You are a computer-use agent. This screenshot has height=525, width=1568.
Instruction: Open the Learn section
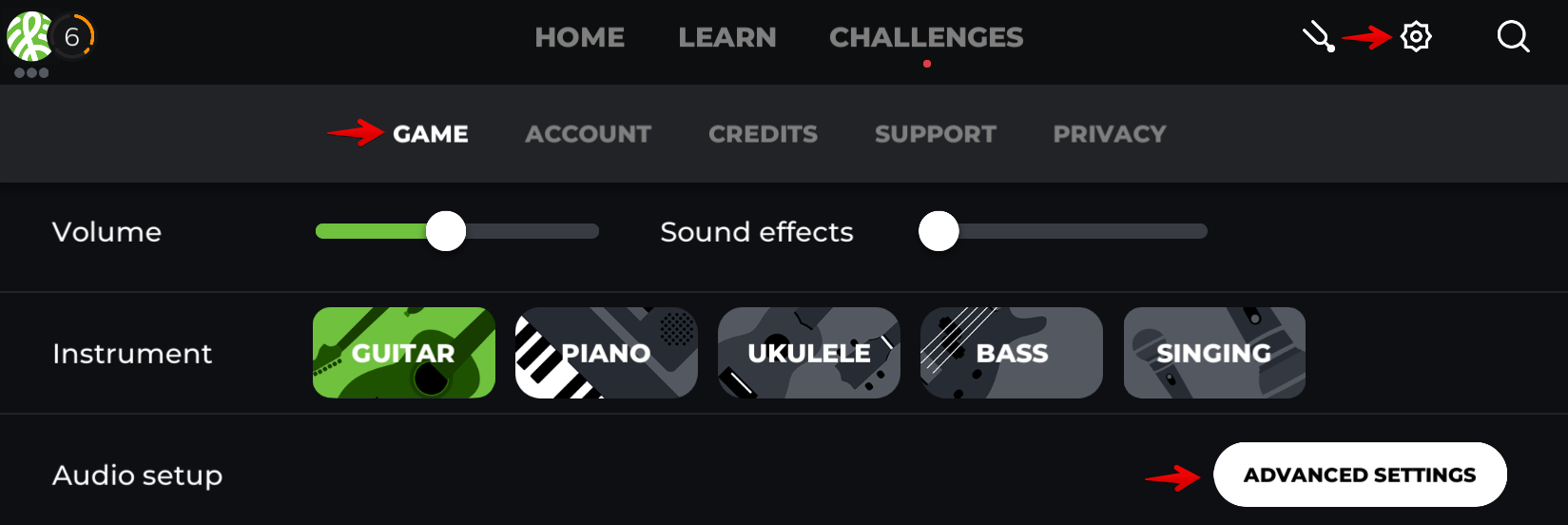pyautogui.click(x=727, y=37)
